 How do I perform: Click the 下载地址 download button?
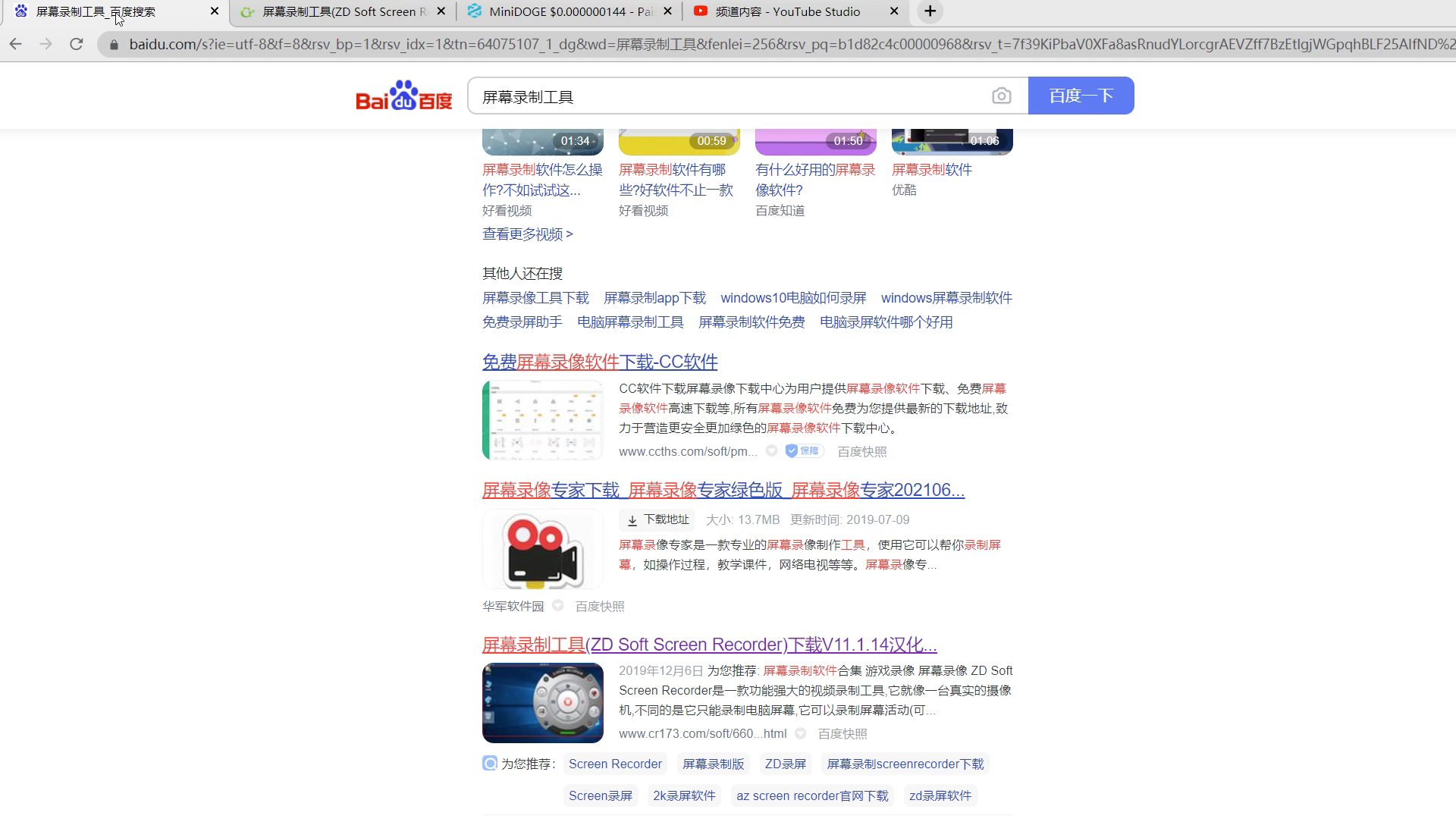(657, 519)
